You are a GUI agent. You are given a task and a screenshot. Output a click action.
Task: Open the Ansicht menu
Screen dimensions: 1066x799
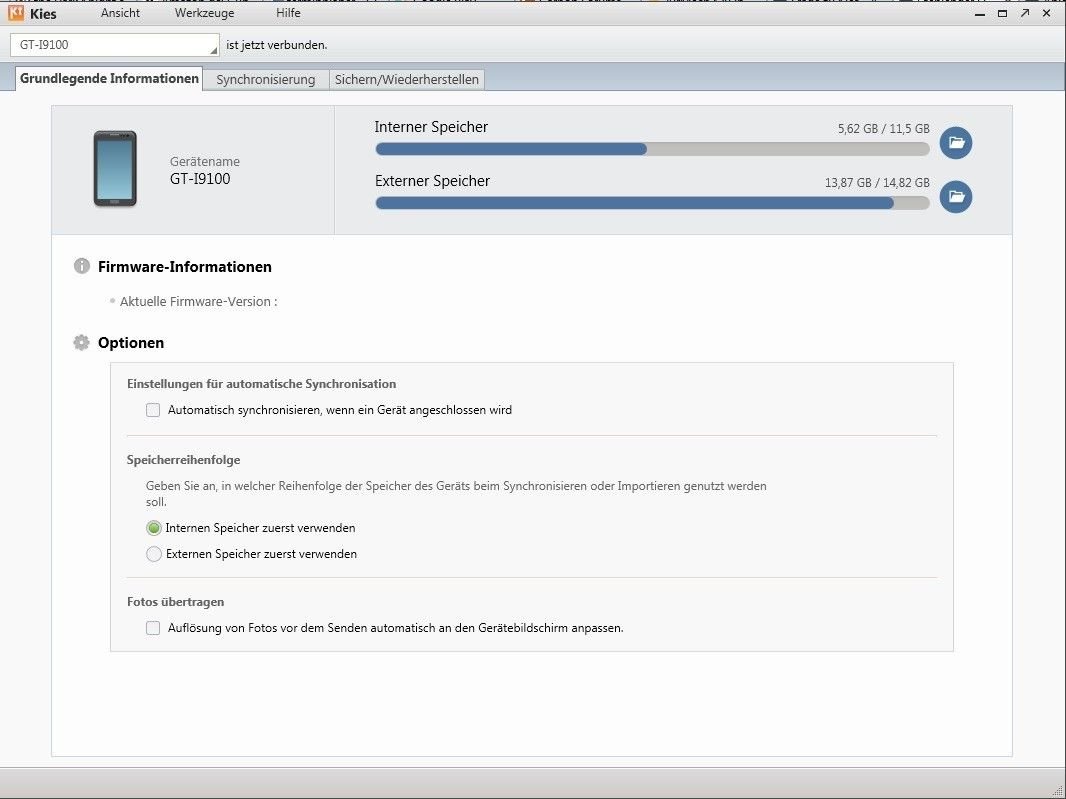tap(120, 13)
